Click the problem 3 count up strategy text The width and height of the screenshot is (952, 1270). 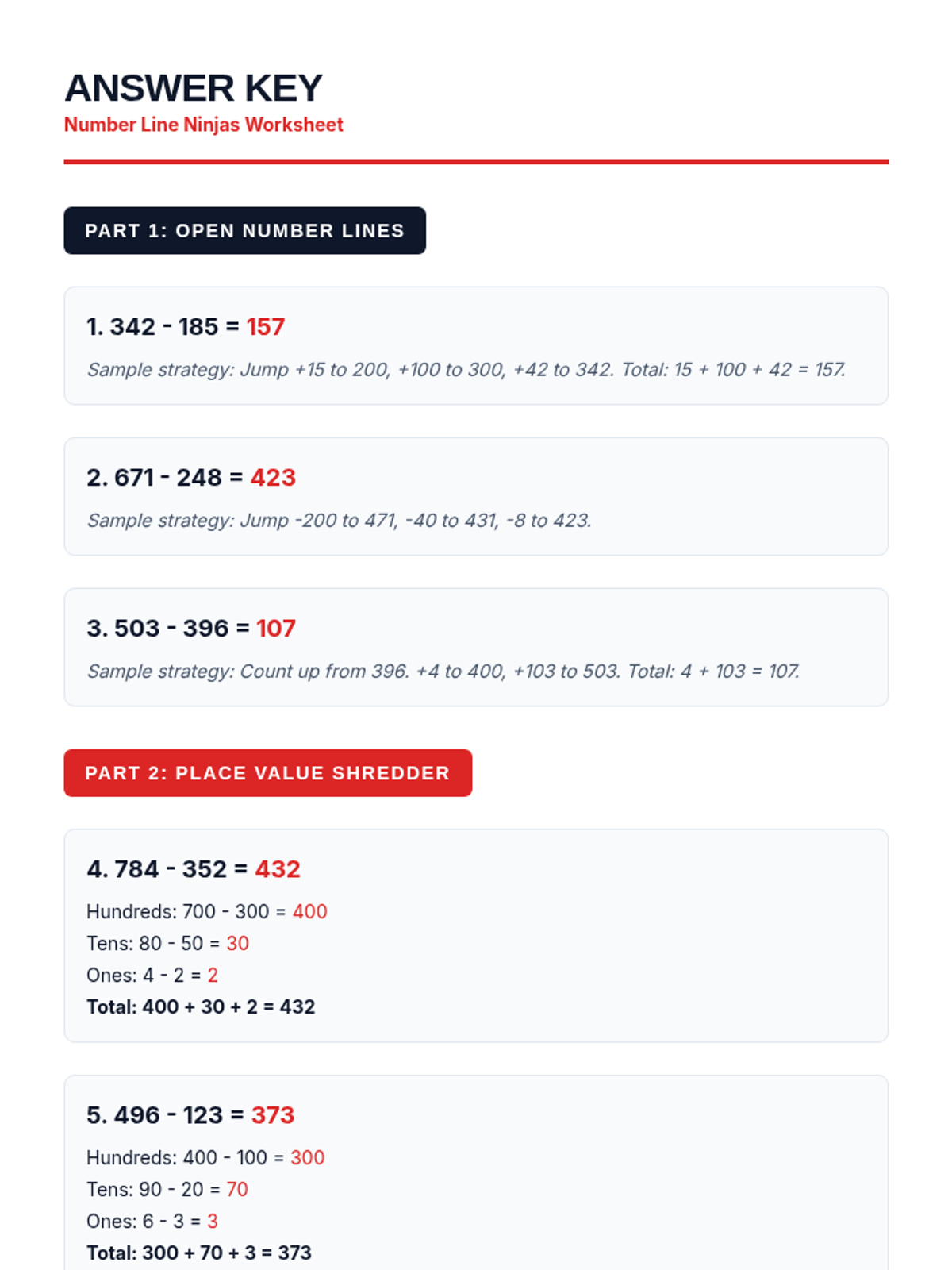coord(443,672)
